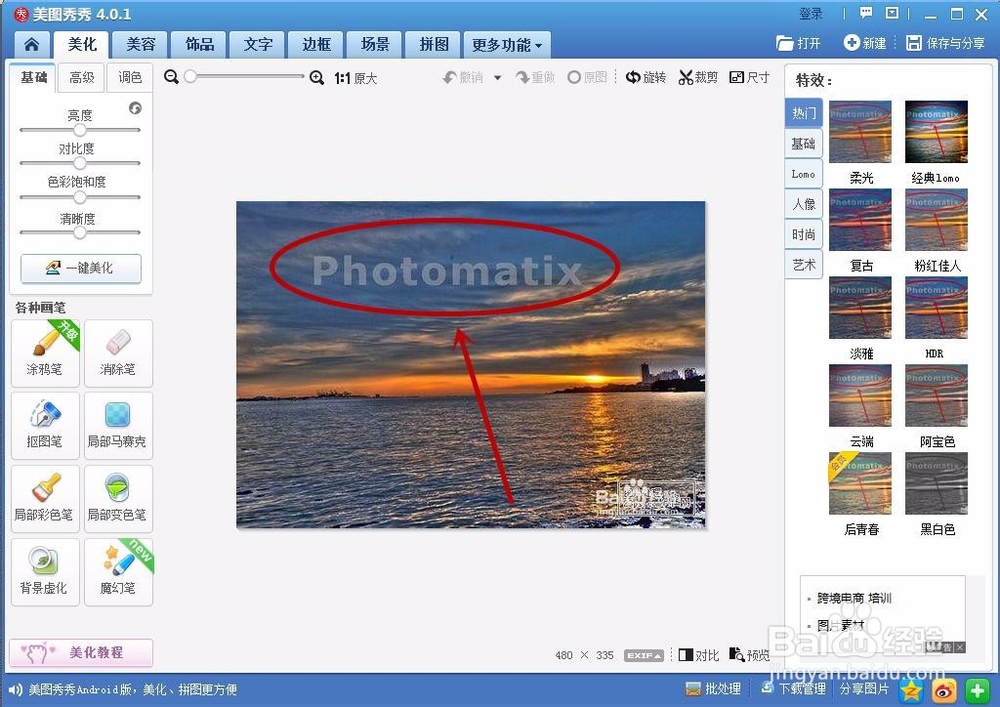Open the 背景虚化 background blur tool
The image size is (1000, 707).
[45, 572]
